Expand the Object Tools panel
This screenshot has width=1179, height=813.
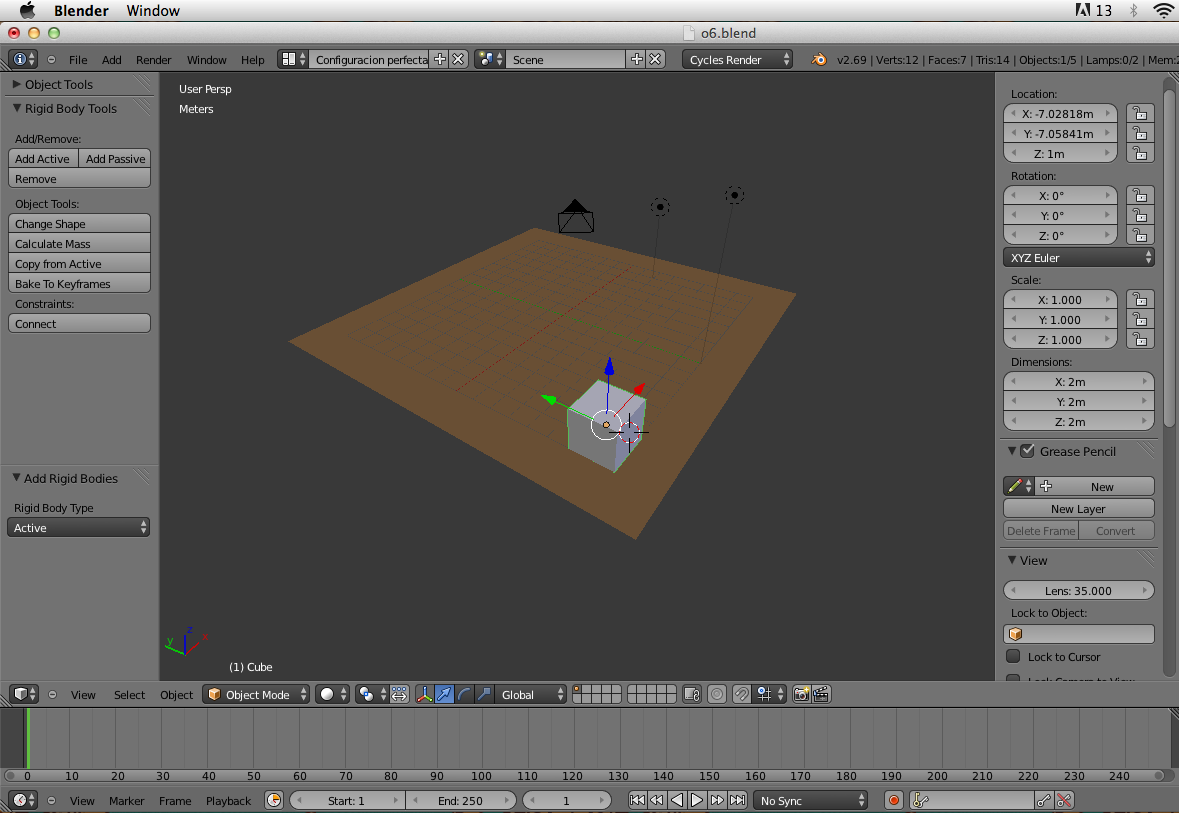tap(17, 84)
